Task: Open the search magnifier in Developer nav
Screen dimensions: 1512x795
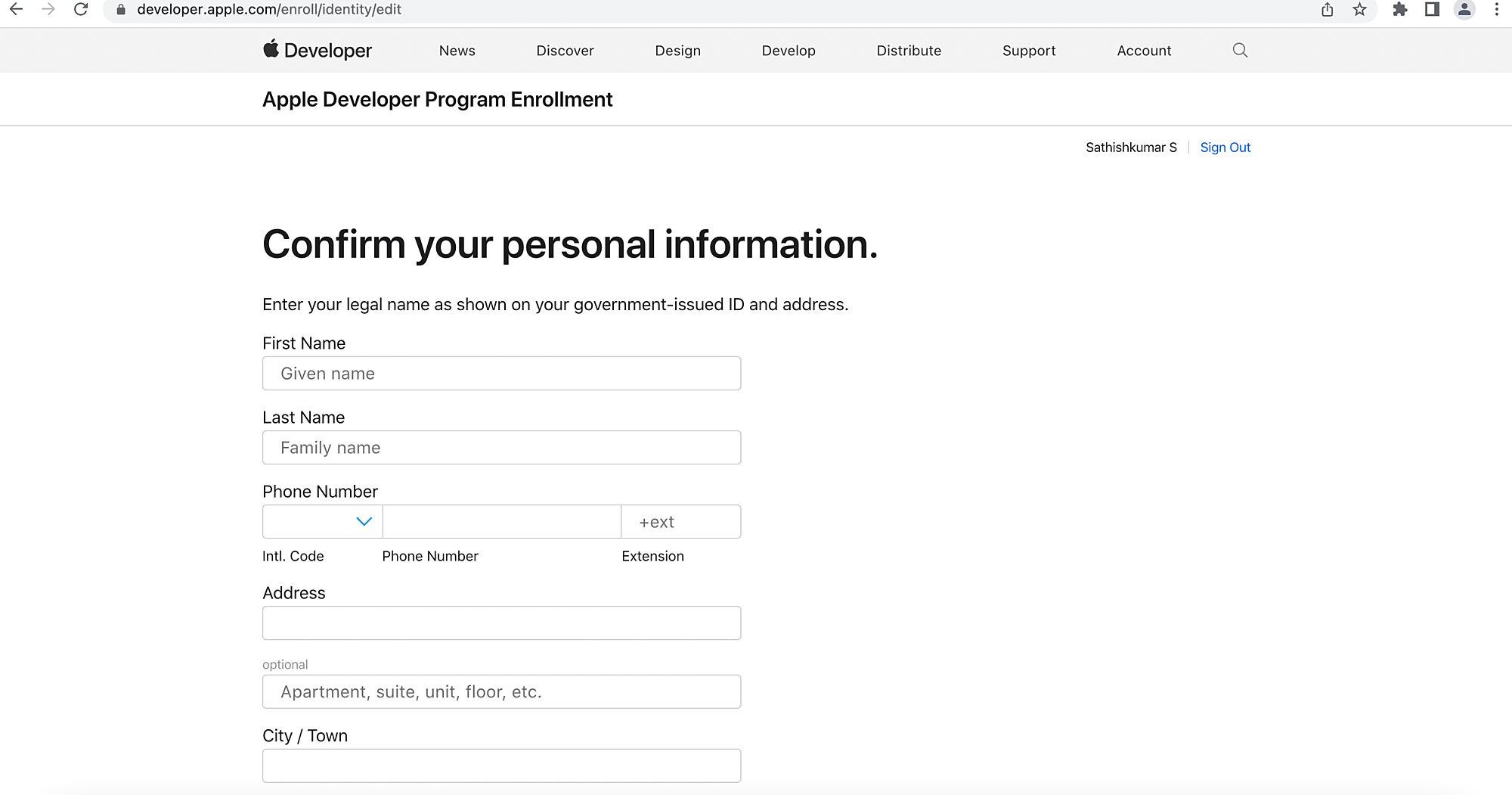Action: coord(1240,51)
